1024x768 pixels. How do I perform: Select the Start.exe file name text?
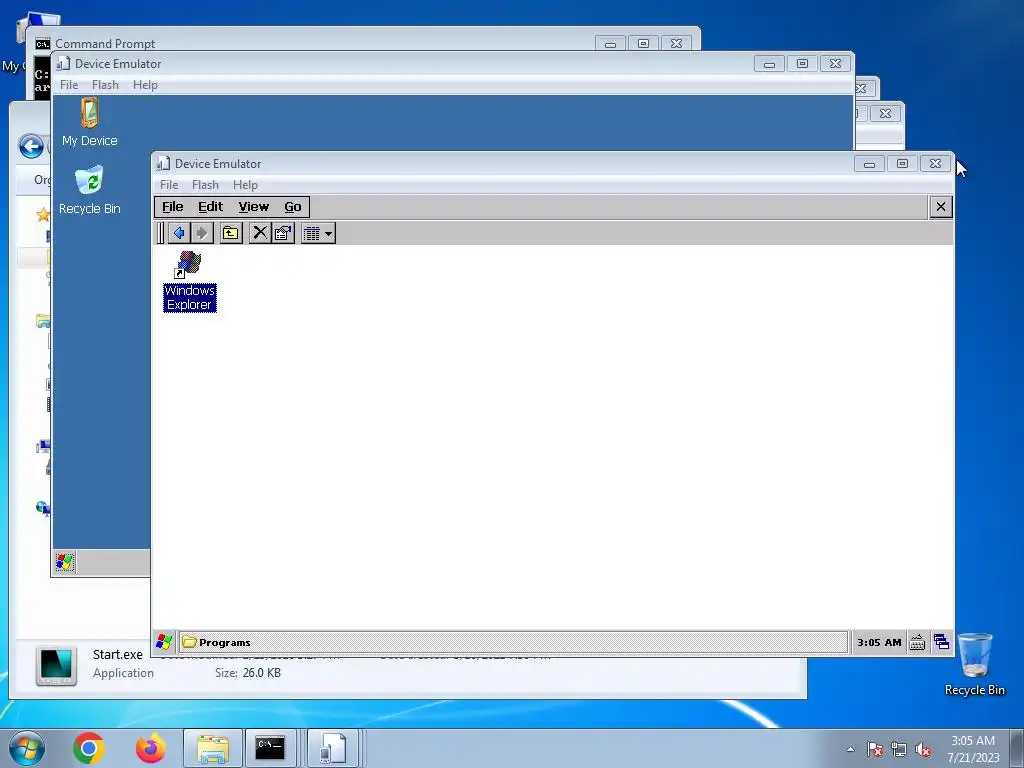118,654
